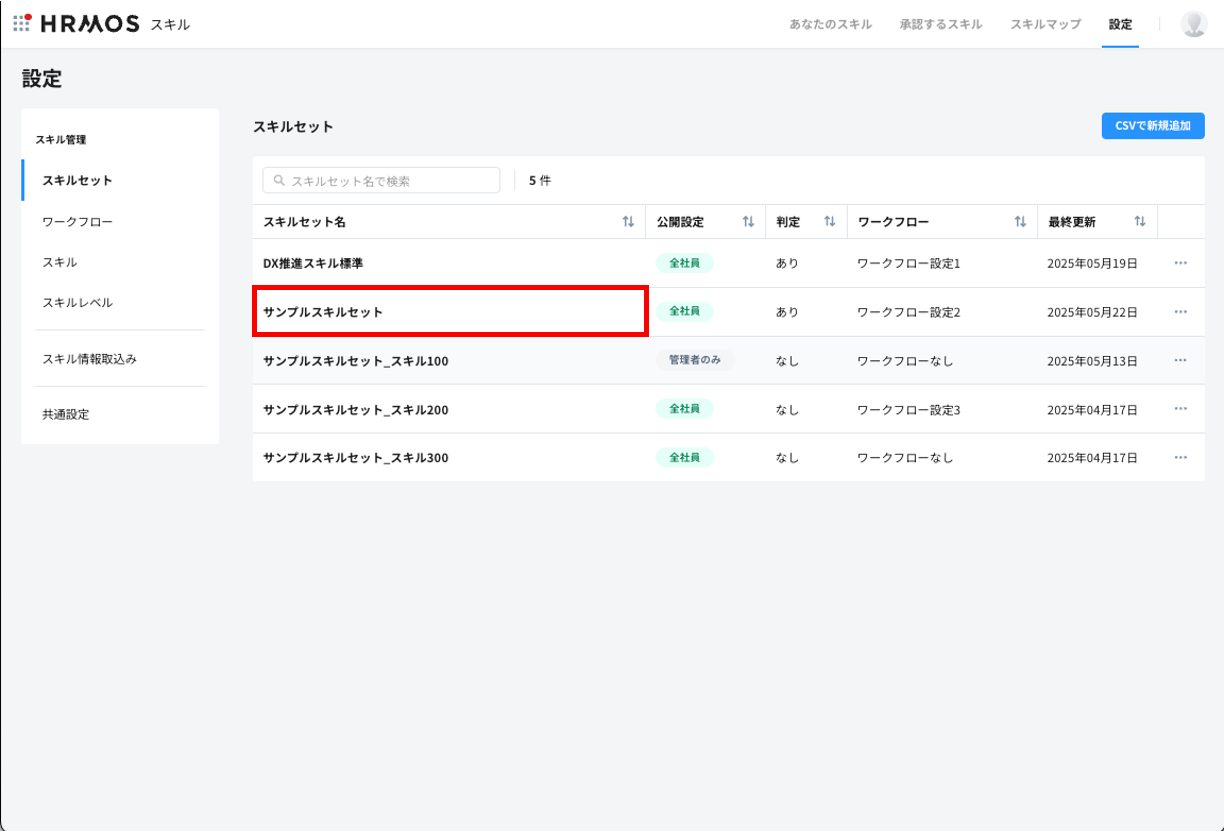1224x832 pixels.
Task: Select ワークフロー in the left sidebar
Action: [x=77, y=221]
